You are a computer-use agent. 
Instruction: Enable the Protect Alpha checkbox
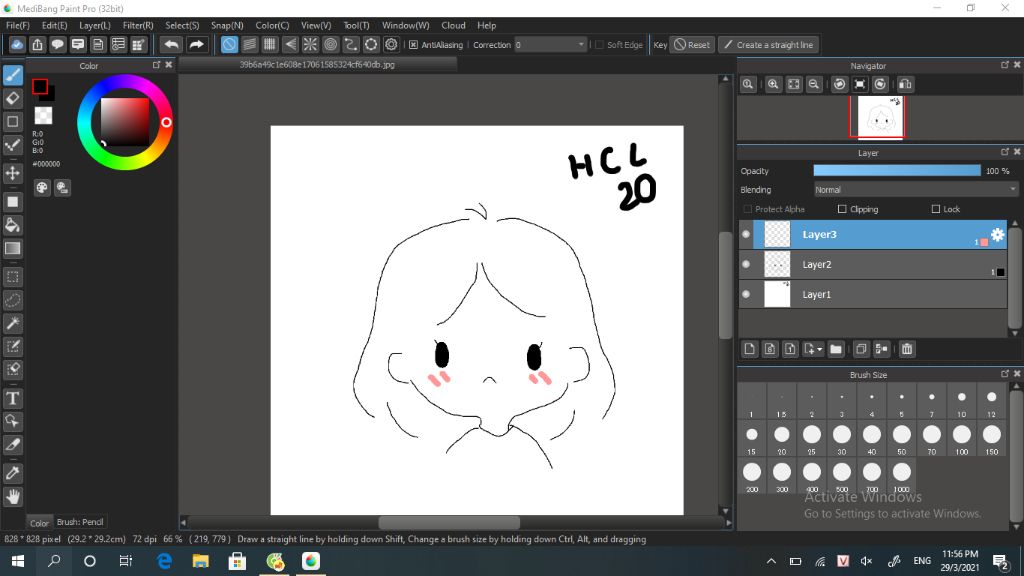[x=747, y=209]
